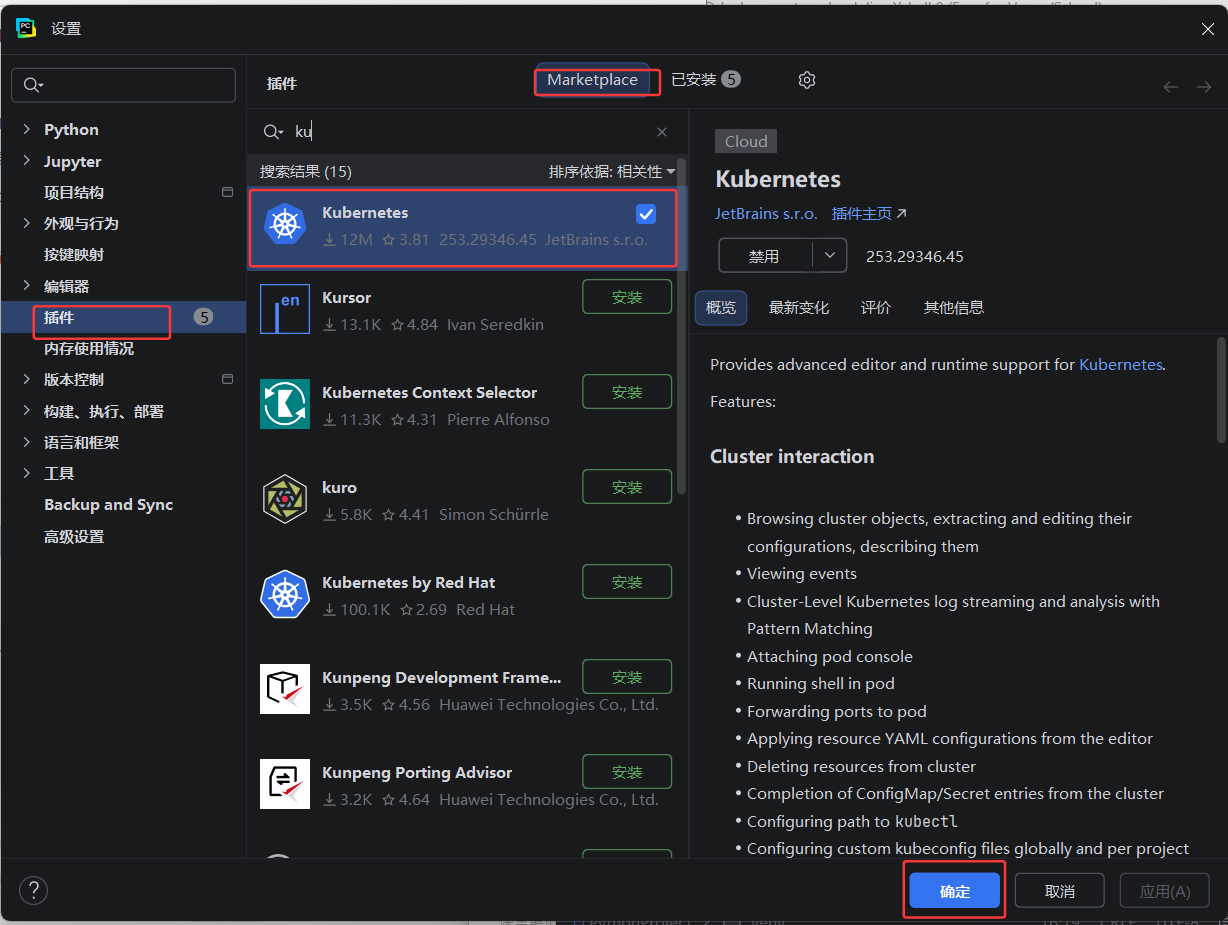Image resolution: width=1228 pixels, height=925 pixels.
Task: Uncheck the Kubernetes plugin checkbox
Action: pos(646,214)
